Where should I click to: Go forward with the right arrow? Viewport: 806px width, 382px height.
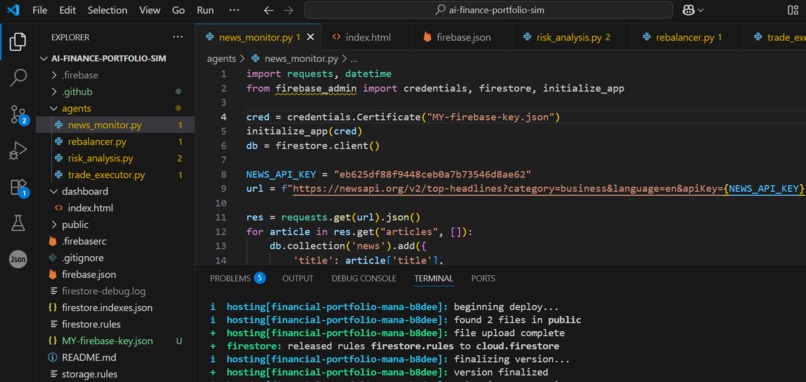288,10
